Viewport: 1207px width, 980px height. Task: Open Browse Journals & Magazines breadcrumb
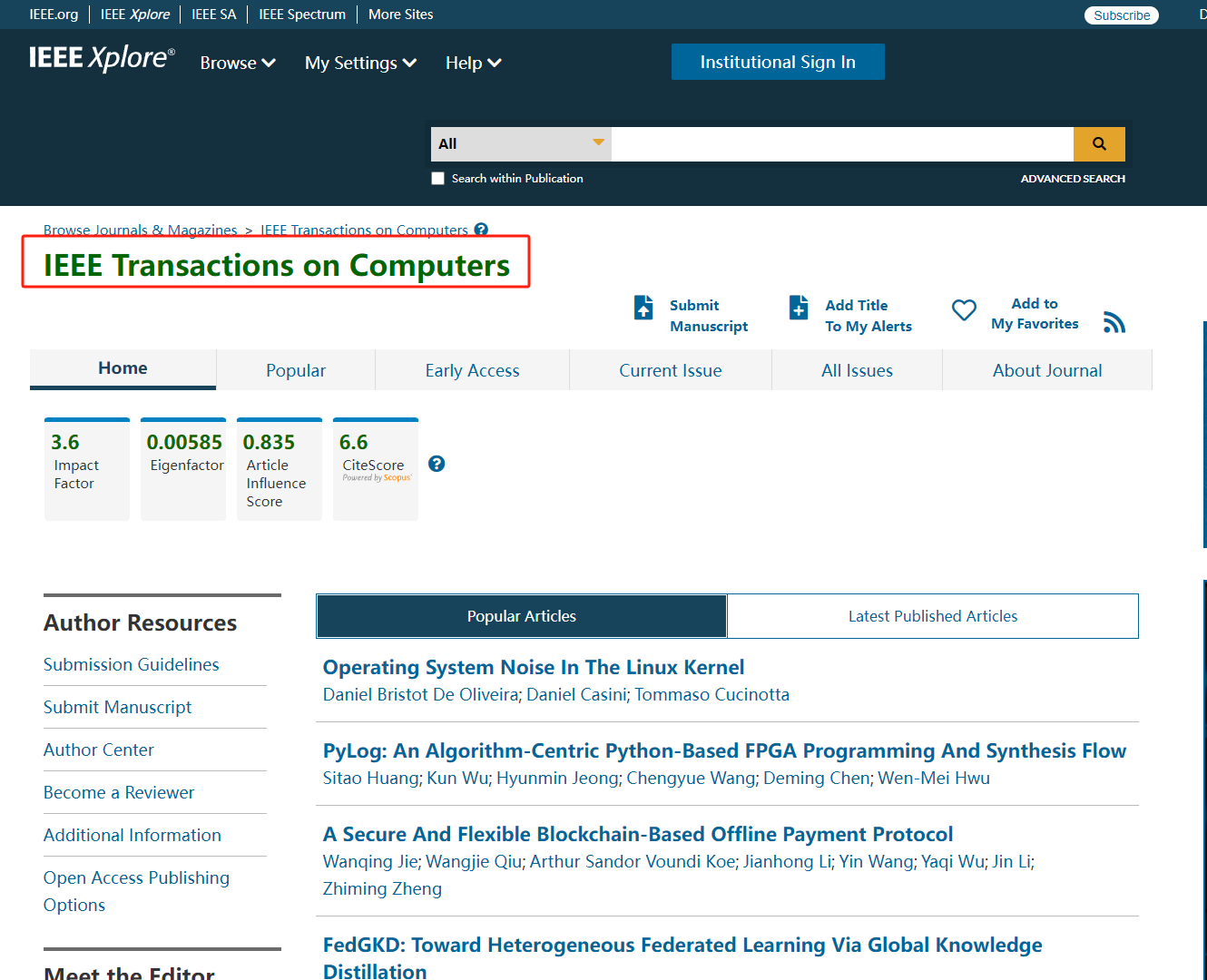click(141, 230)
